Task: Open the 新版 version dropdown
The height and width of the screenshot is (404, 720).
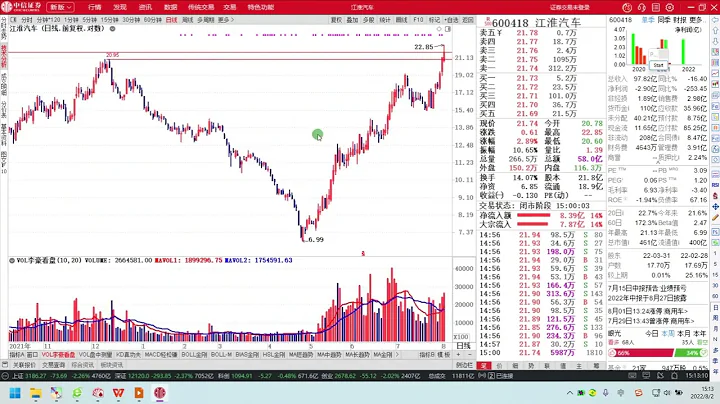Action: point(60,7)
